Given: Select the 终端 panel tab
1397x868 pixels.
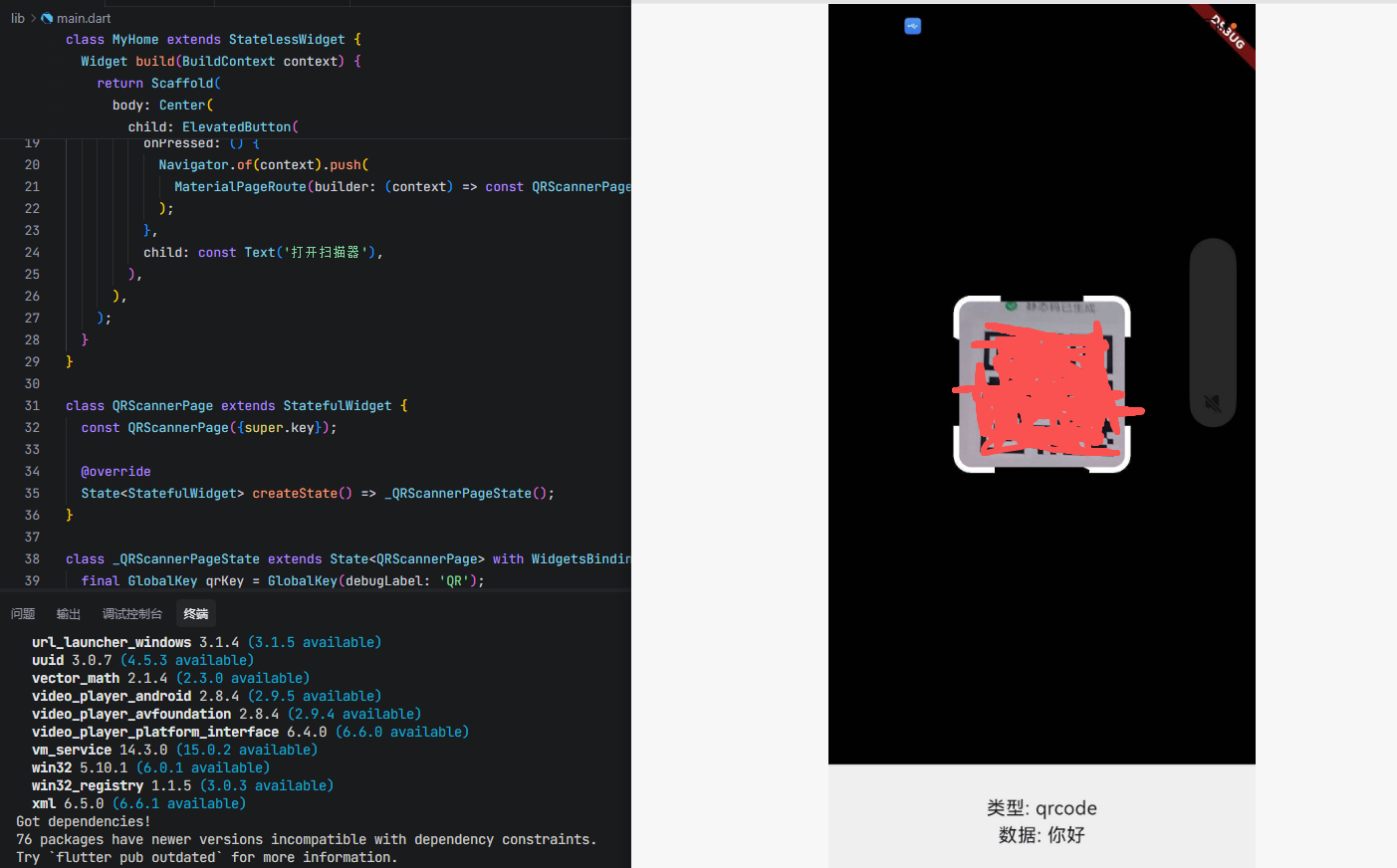Looking at the screenshot, I should [x=196, y=614].
